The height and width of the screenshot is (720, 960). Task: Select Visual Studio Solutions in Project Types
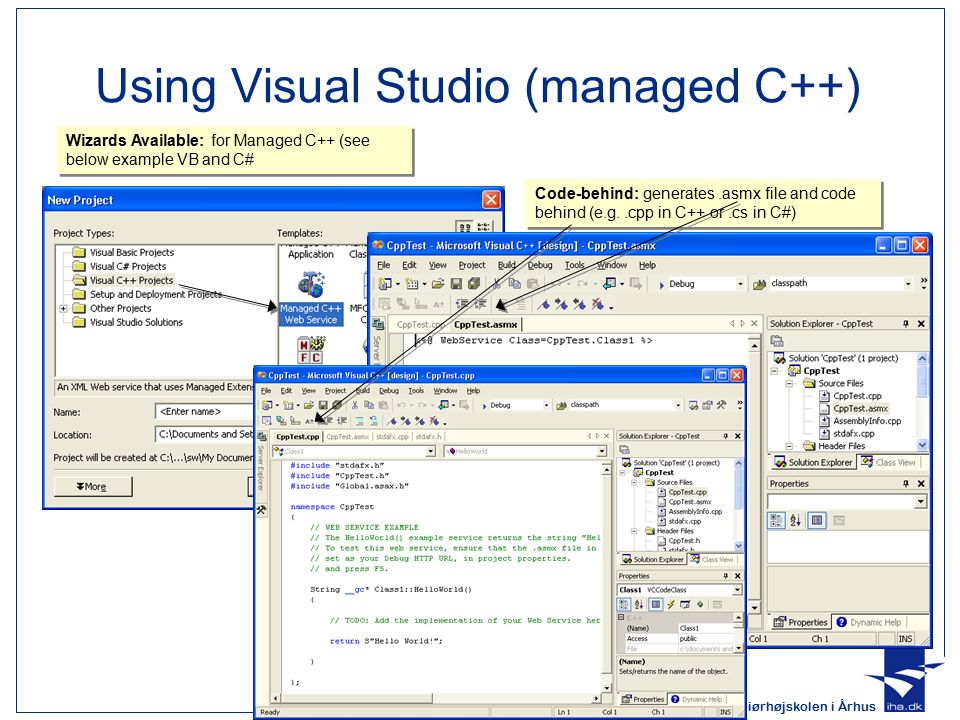(136, 322)
